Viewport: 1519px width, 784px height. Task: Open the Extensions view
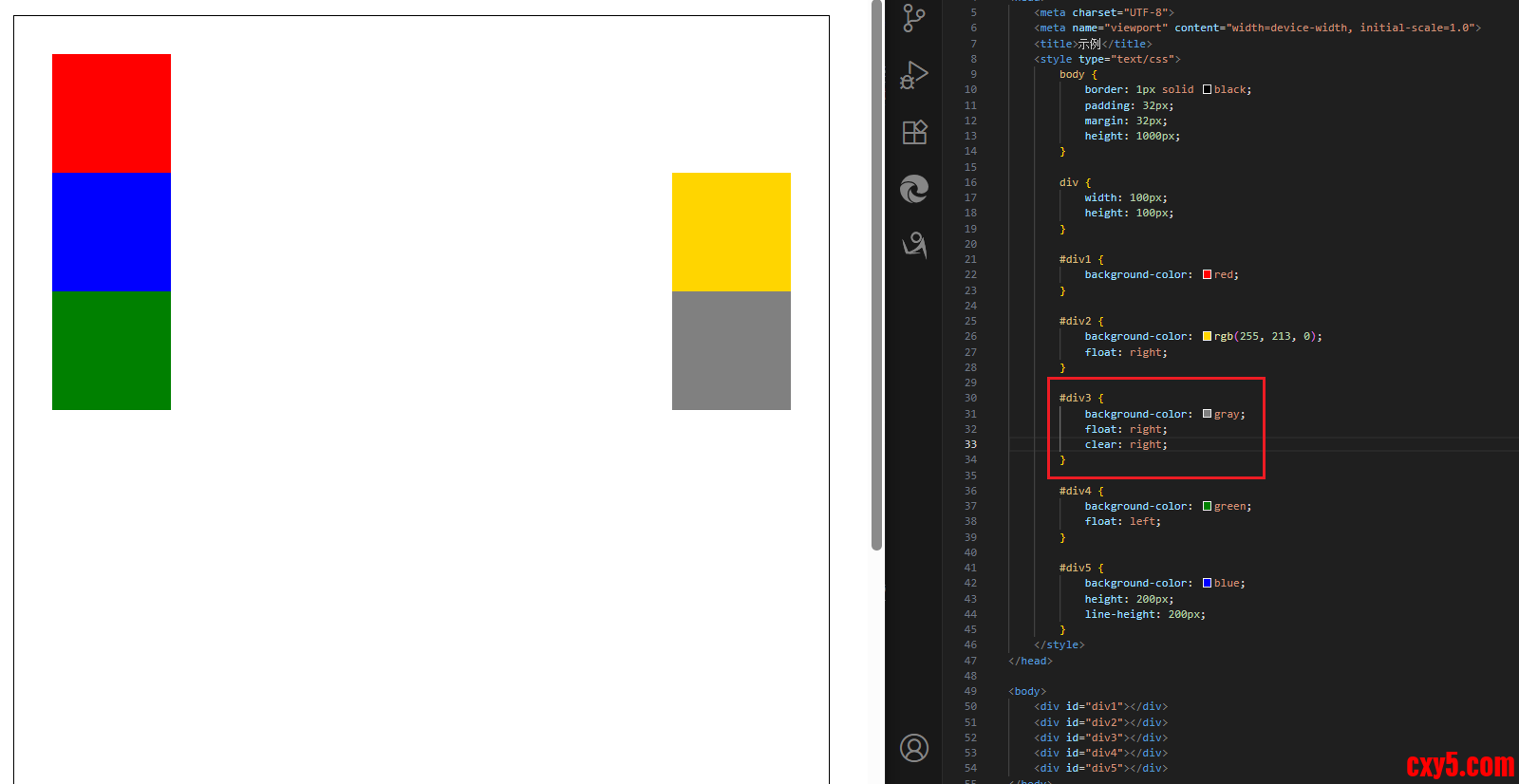pyautogui.click(x=914, y=132)
